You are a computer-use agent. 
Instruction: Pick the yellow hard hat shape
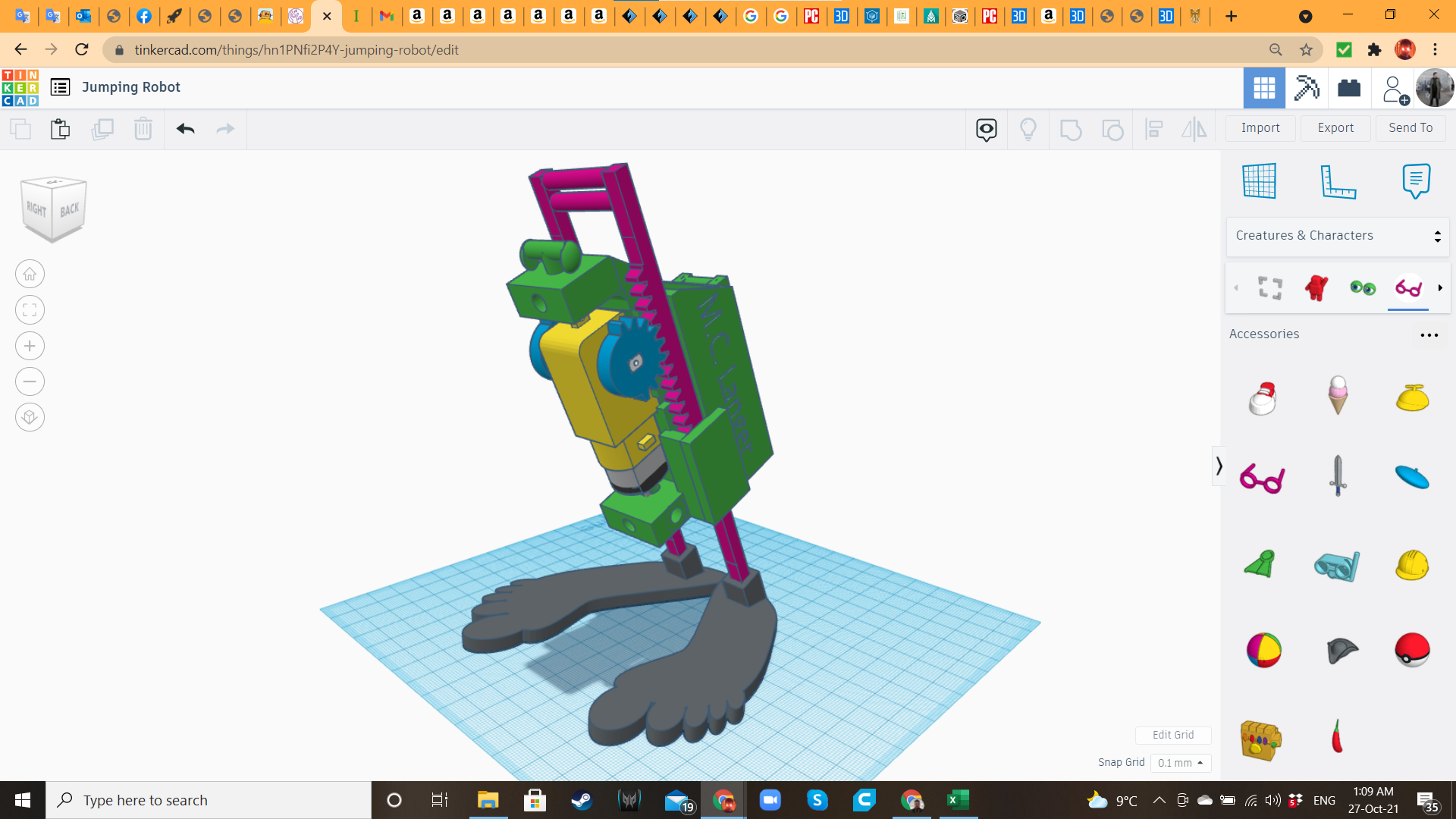[1411, 566]
